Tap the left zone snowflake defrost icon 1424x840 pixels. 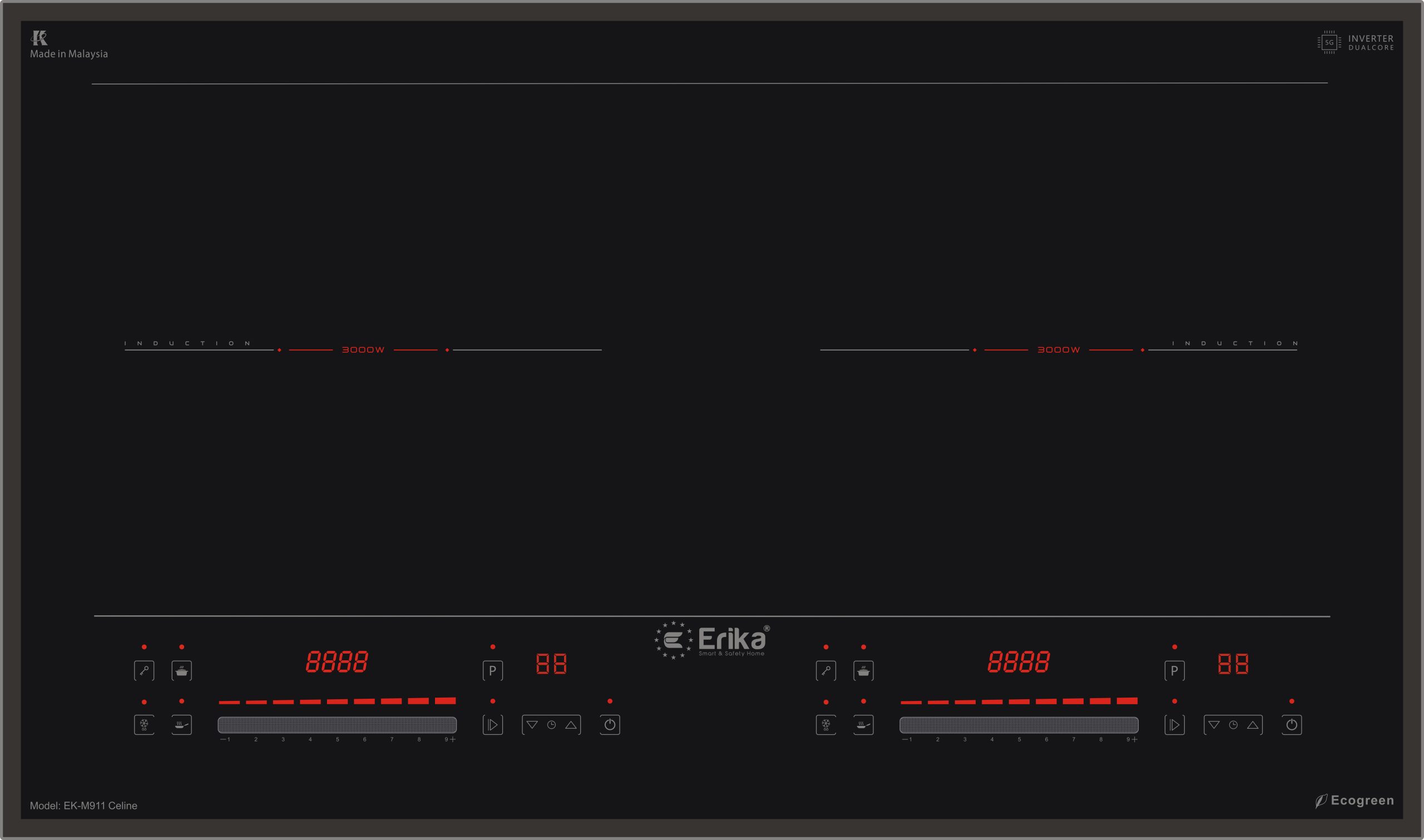coord(144,725)
